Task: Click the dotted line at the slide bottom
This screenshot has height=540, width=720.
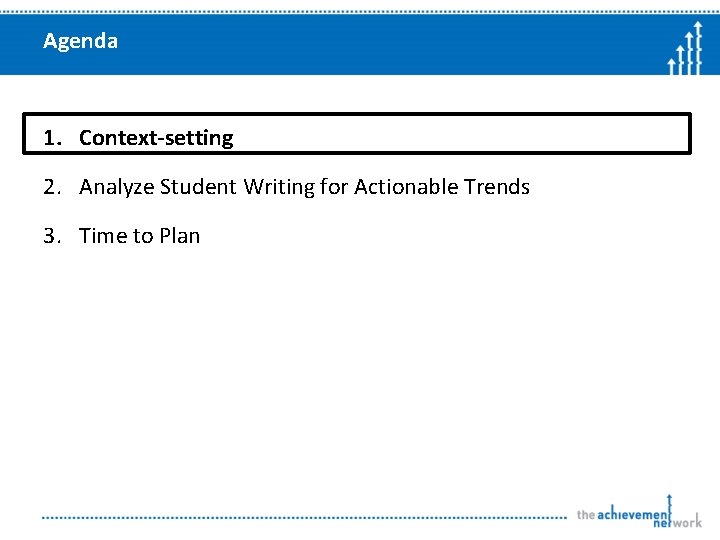Action: tap(300, 517)
